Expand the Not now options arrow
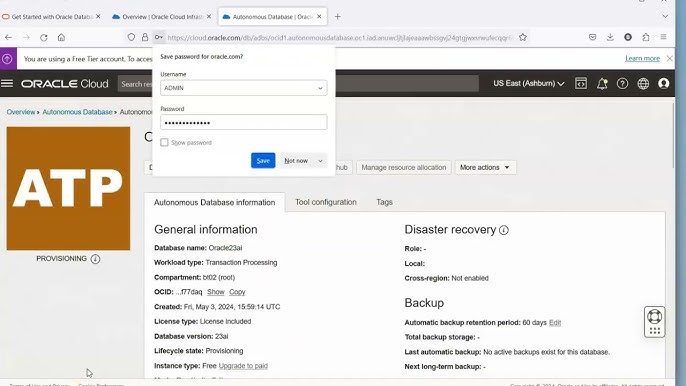The width and height of the screenshot is (686, 386). coord(321,161)
